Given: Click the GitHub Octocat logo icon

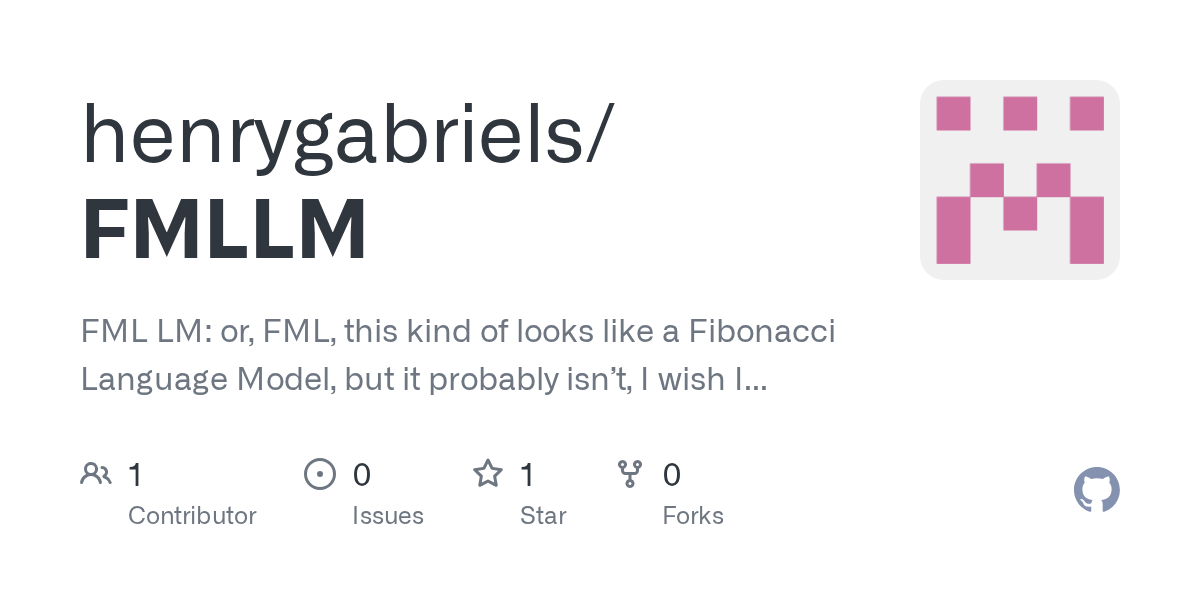Looking at the screenshot, I should pos(1096,490).
